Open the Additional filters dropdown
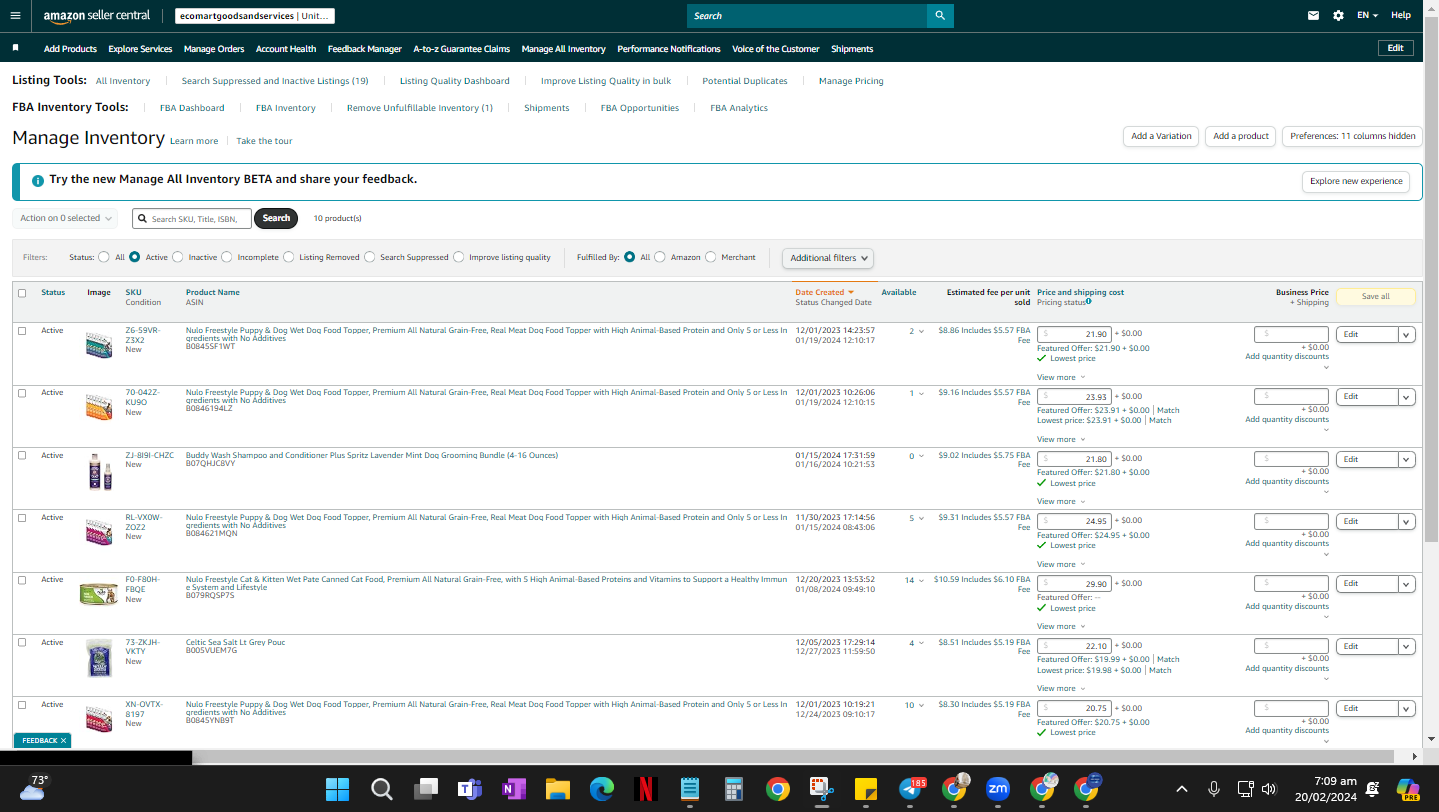The image size is (1439, 812). (x=828, y=258)
